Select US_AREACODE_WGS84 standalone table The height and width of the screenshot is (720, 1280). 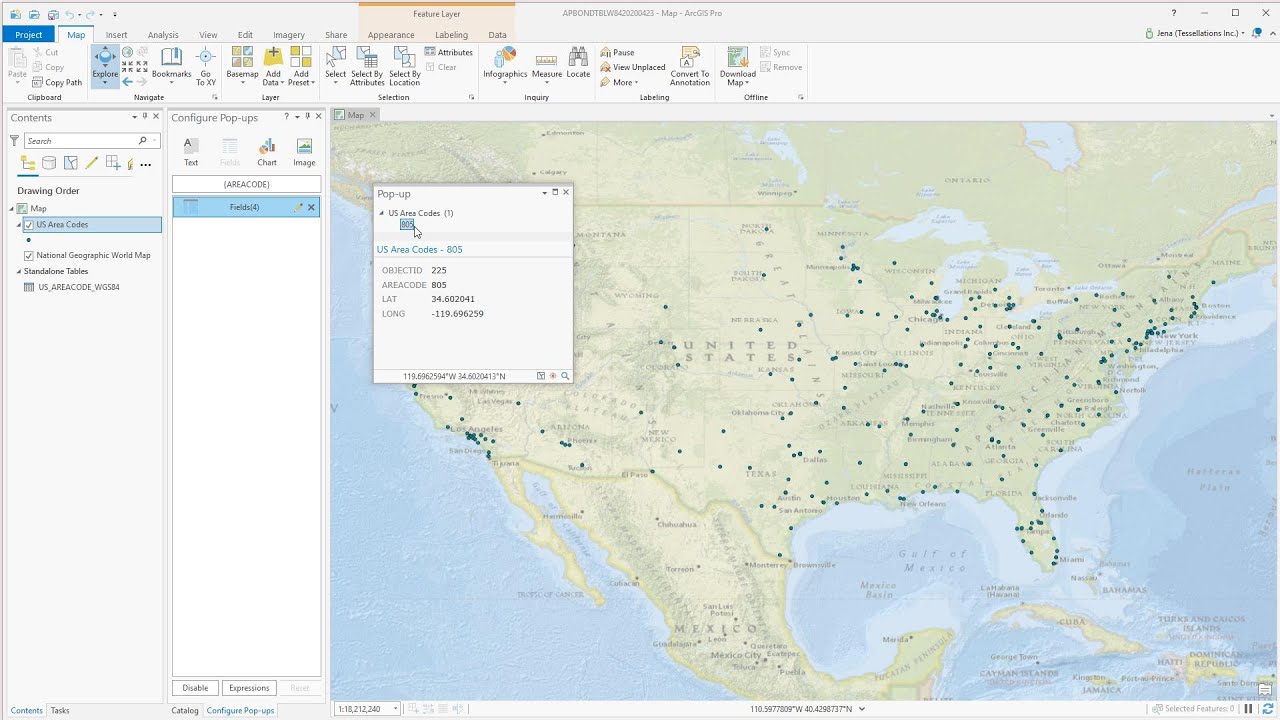[78, 287]
